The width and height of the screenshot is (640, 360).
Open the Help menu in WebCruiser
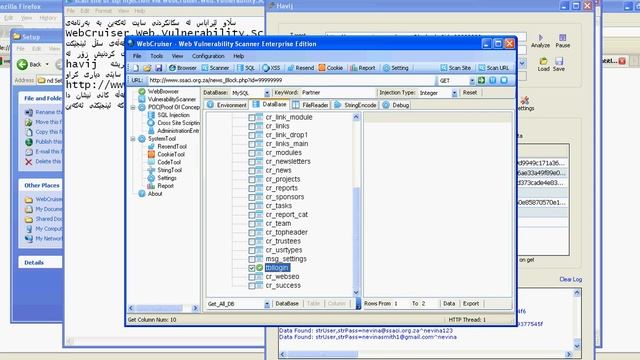(239, 56)
